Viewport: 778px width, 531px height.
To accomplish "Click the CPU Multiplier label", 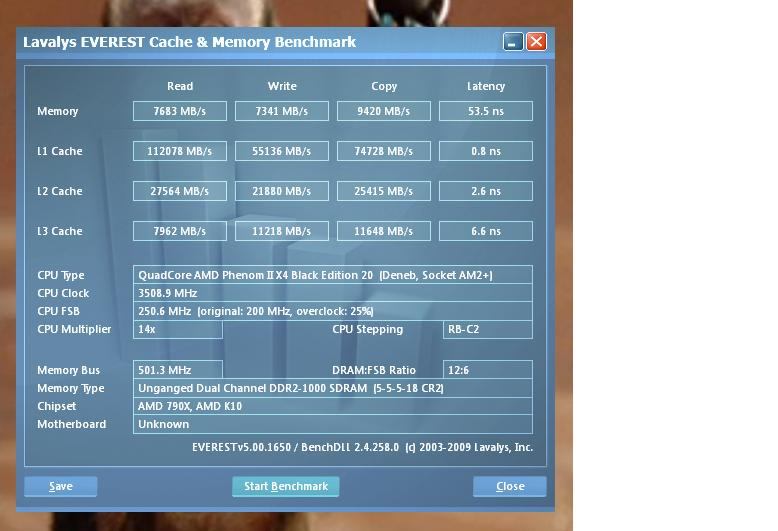I will [74, 329].
